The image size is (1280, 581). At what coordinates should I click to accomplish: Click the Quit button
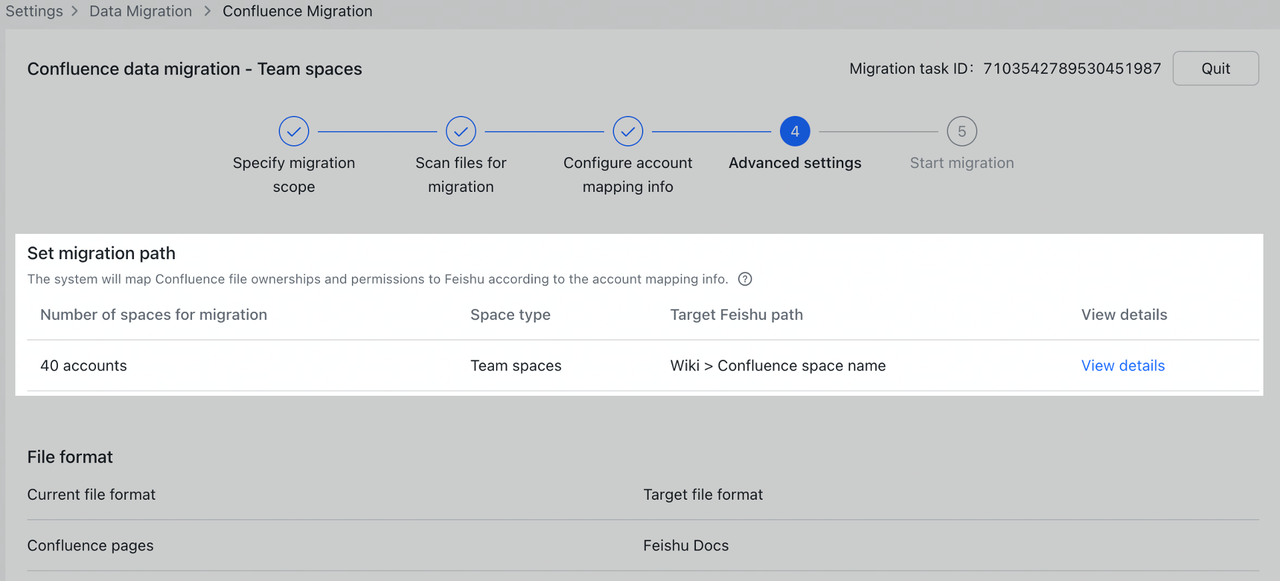(x=1215, y=69)
